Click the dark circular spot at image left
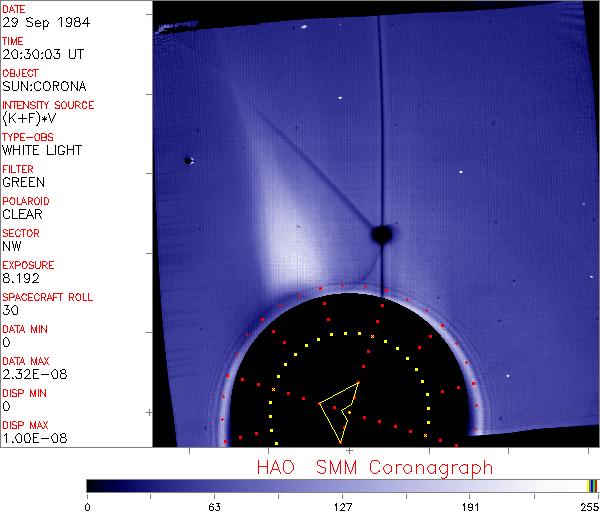Screen dimensions: 600x512 coord(188,161)
